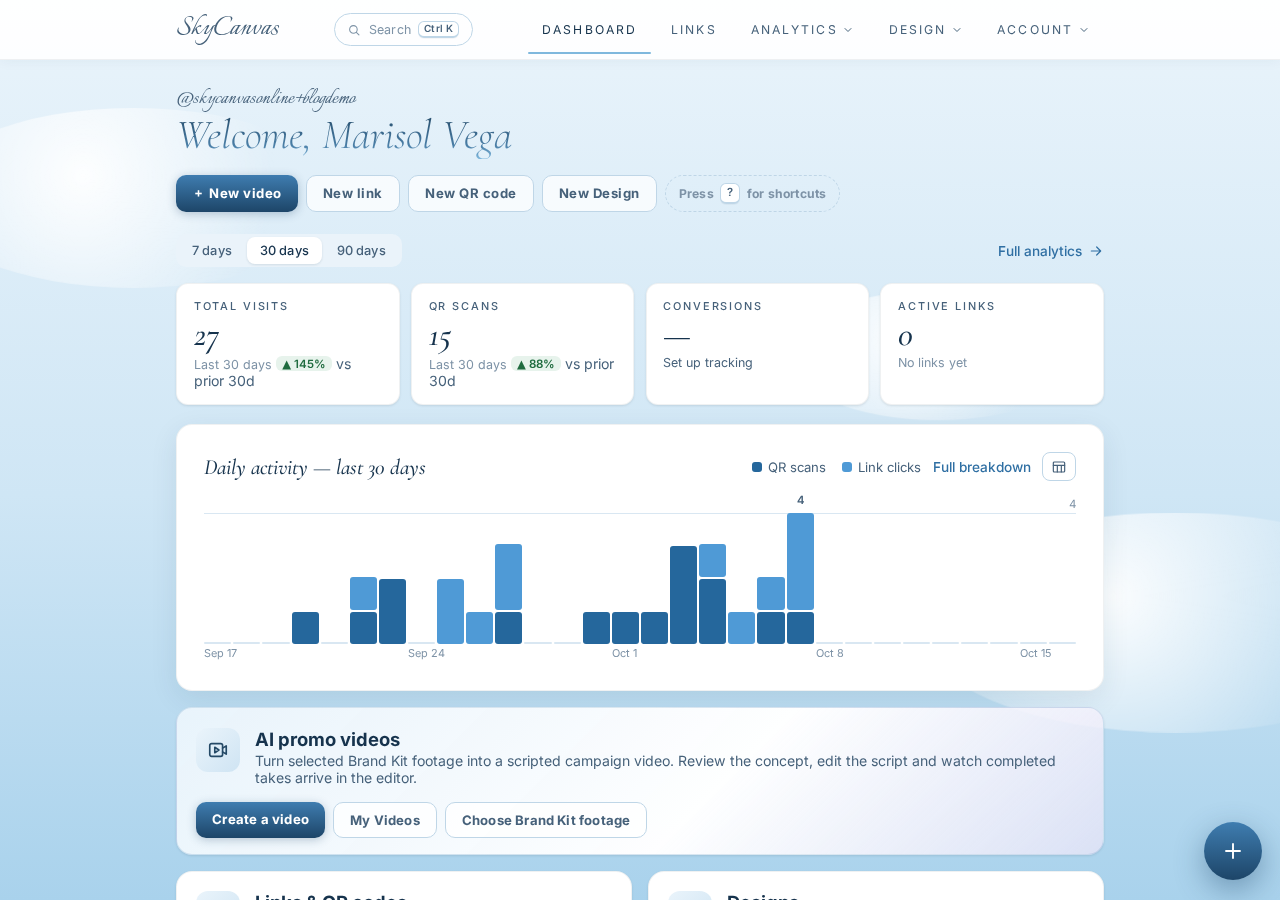Viewport: 1280px width, 900px height.
Task: Open the Full analytics link
Action: 1050,251
